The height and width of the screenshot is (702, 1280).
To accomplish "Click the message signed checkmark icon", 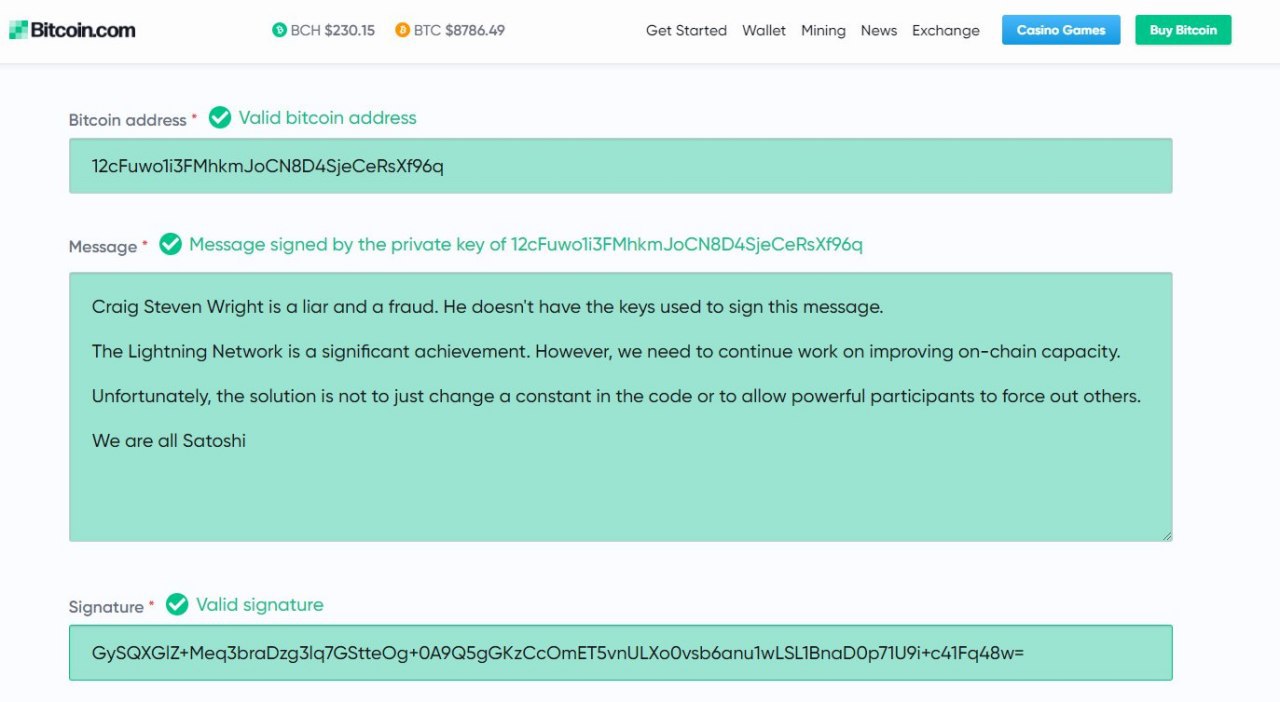I will click(170, 244).
